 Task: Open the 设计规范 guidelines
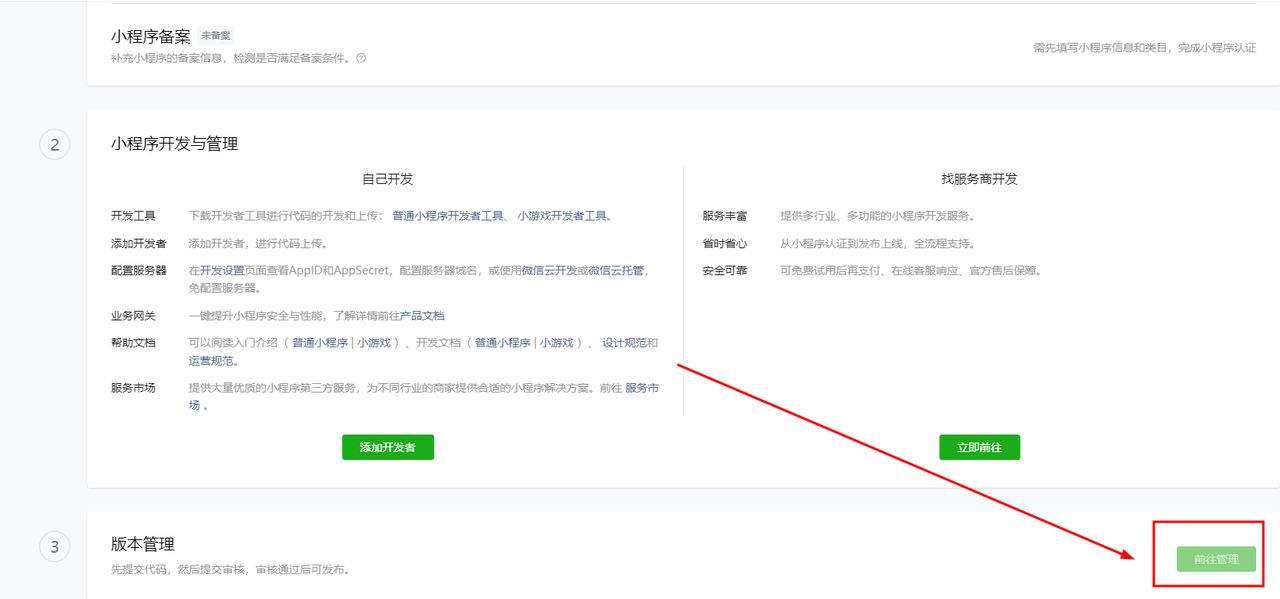pos(624,342)
